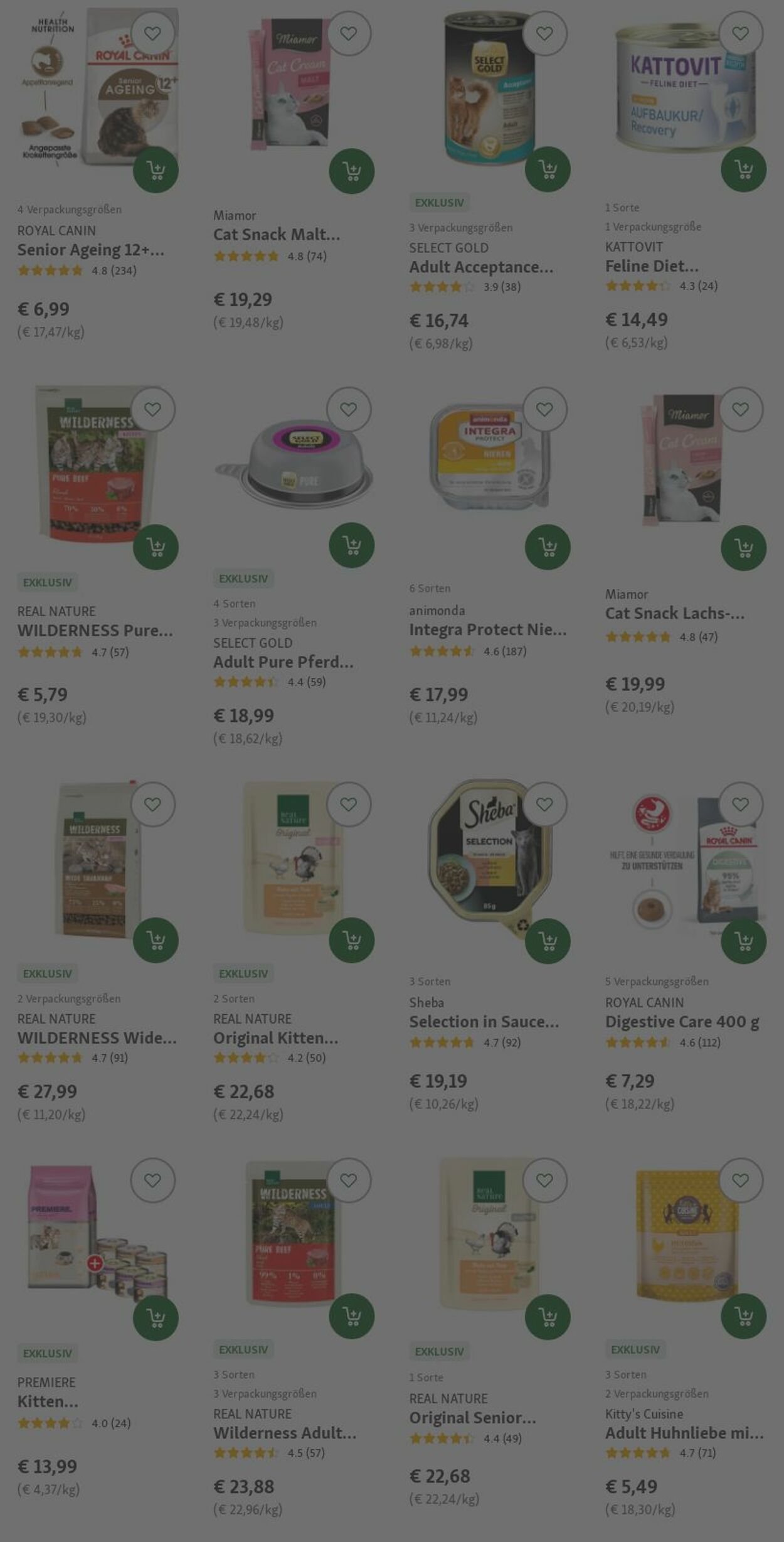Viewport: 784px width, 1542px height.
Task: Add Select Gold Adult Pure Pferd to cart
Action: pos(352,545)
